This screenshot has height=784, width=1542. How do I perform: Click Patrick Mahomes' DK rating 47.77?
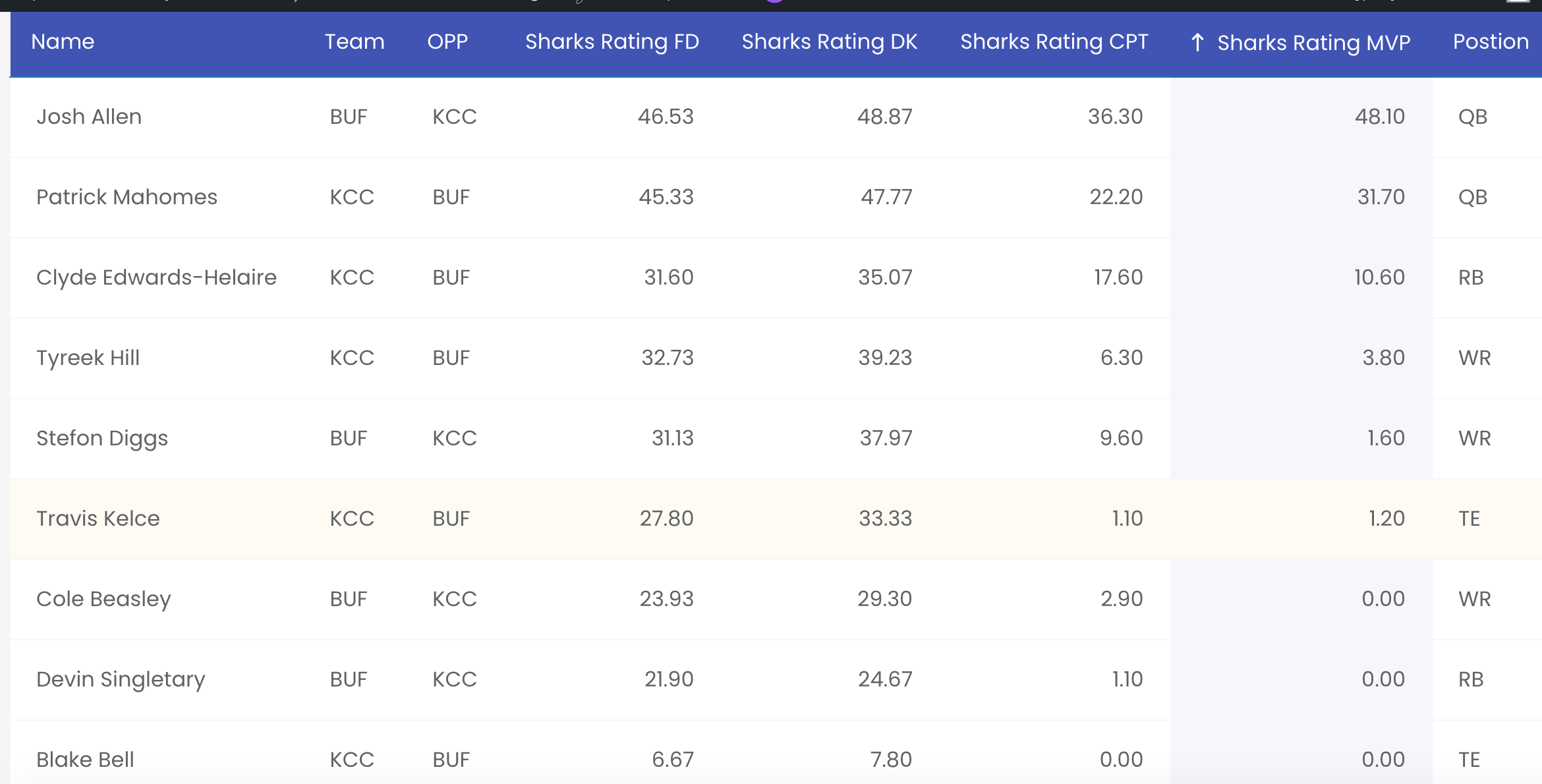click(x=886, y=197)
